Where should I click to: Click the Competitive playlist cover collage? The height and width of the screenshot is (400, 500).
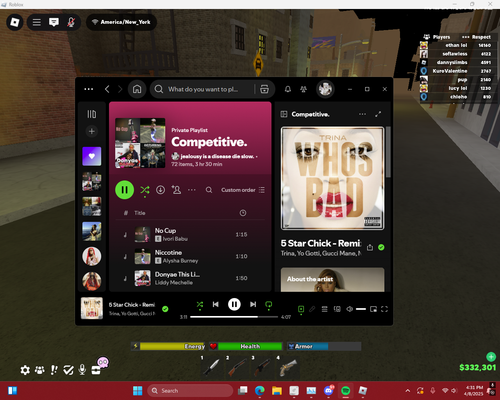(140, 143)
